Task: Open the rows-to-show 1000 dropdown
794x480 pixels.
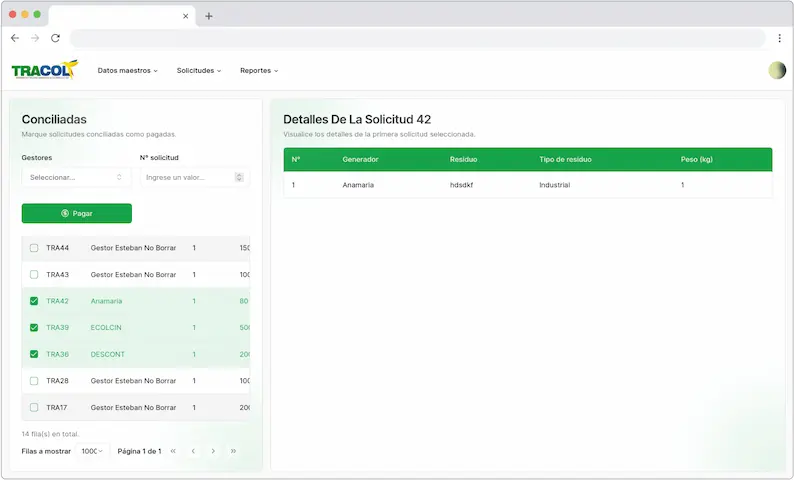Action: click(92, 451)
